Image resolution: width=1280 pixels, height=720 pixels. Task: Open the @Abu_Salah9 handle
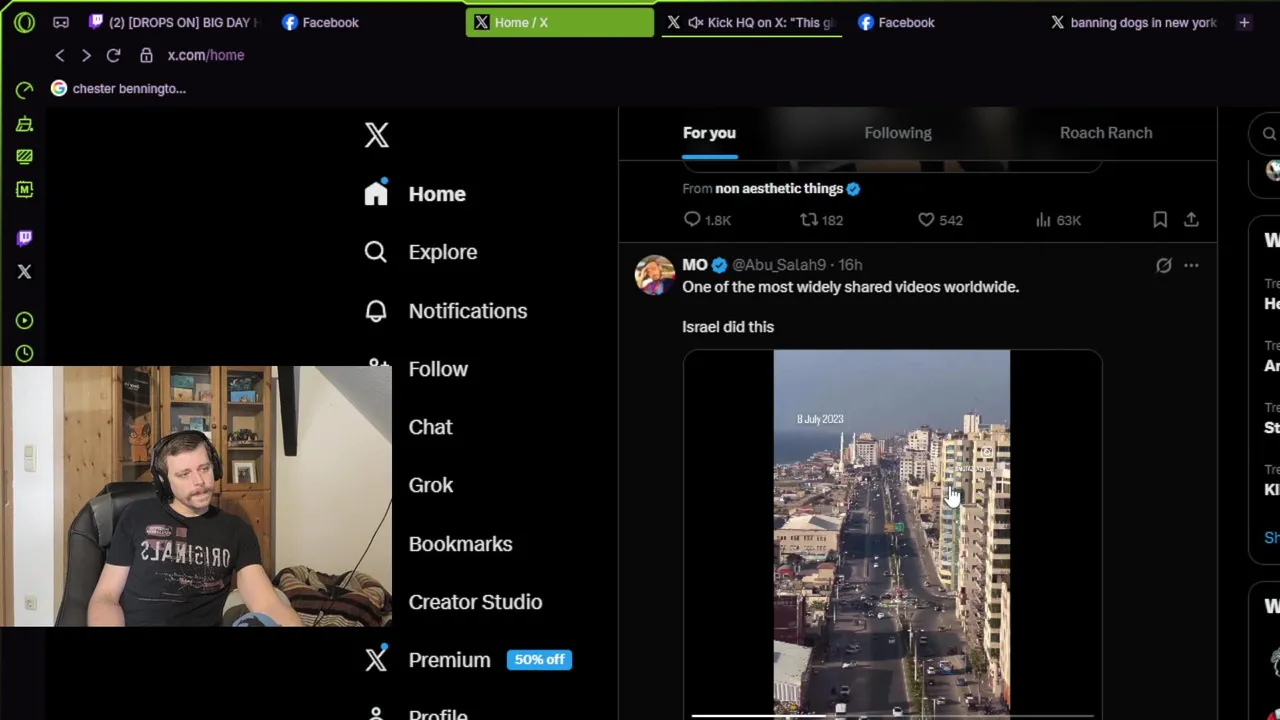pos(779,265)
